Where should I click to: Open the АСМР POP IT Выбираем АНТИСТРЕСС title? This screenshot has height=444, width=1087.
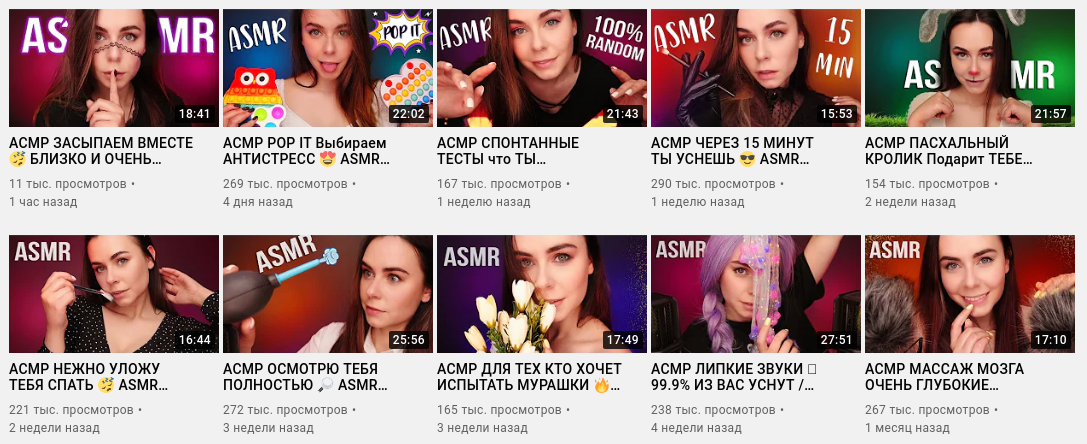click(306, 151)
